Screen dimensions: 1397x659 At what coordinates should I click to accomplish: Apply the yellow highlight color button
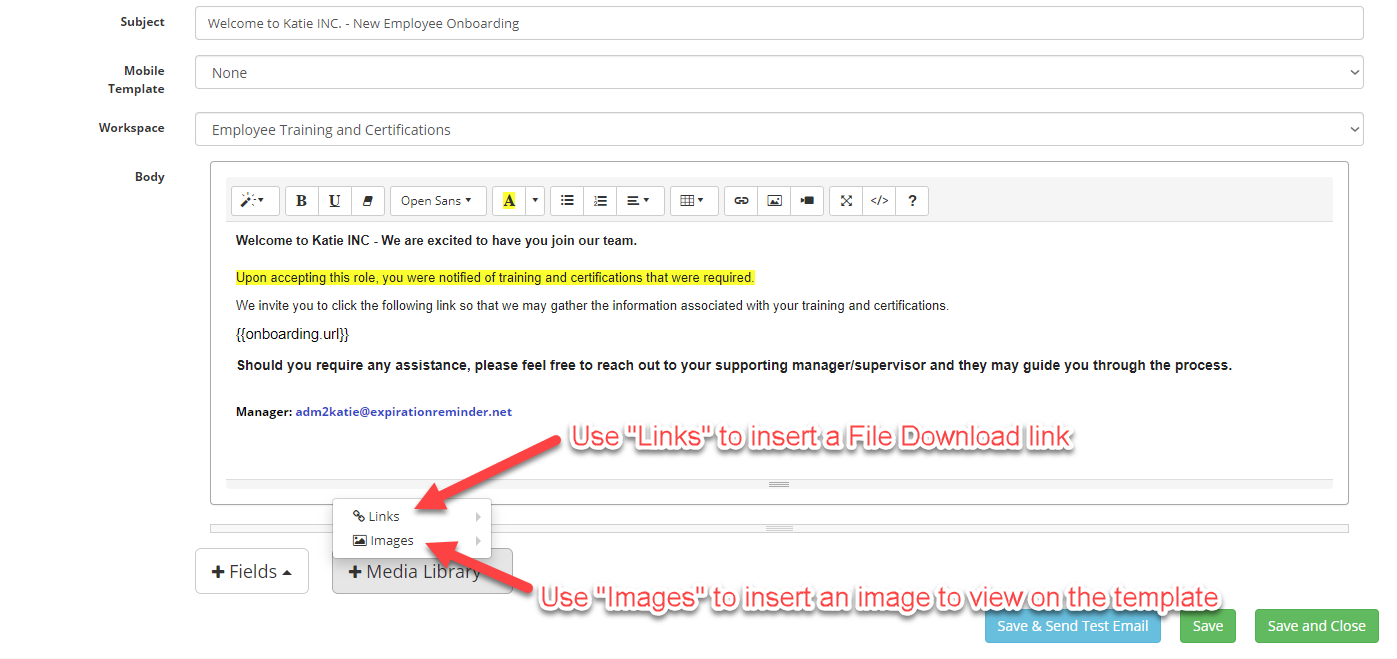coord(509,201)
